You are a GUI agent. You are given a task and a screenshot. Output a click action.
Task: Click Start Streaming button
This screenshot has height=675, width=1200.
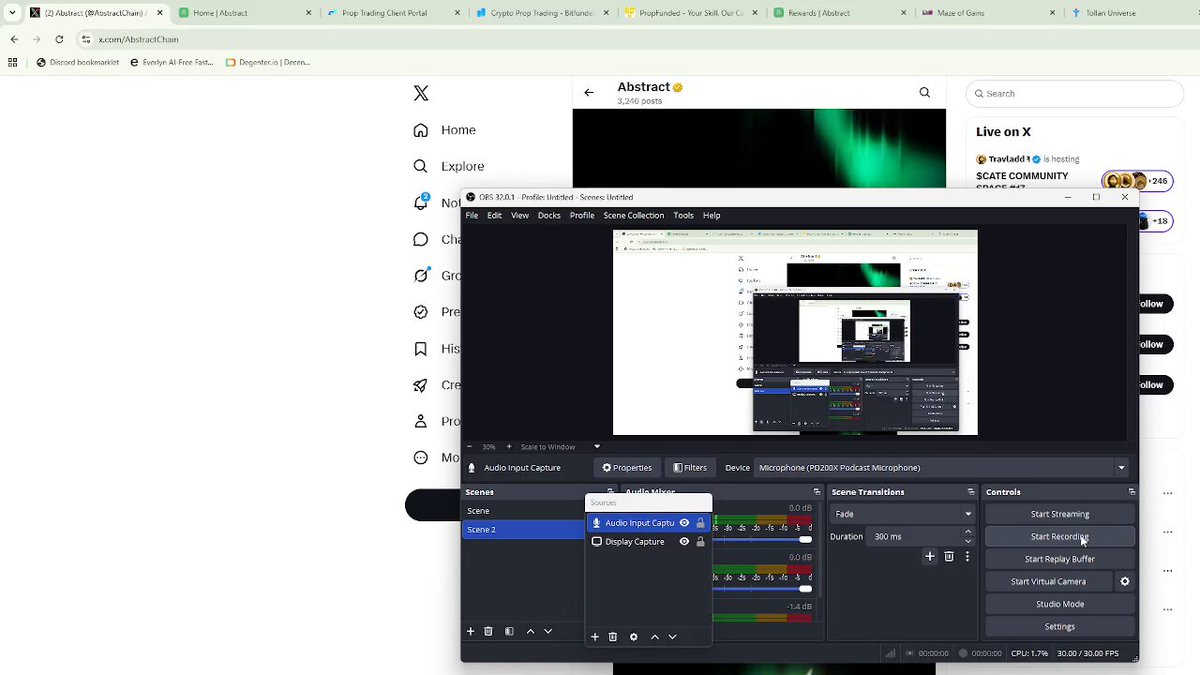tap(1060, 514)
